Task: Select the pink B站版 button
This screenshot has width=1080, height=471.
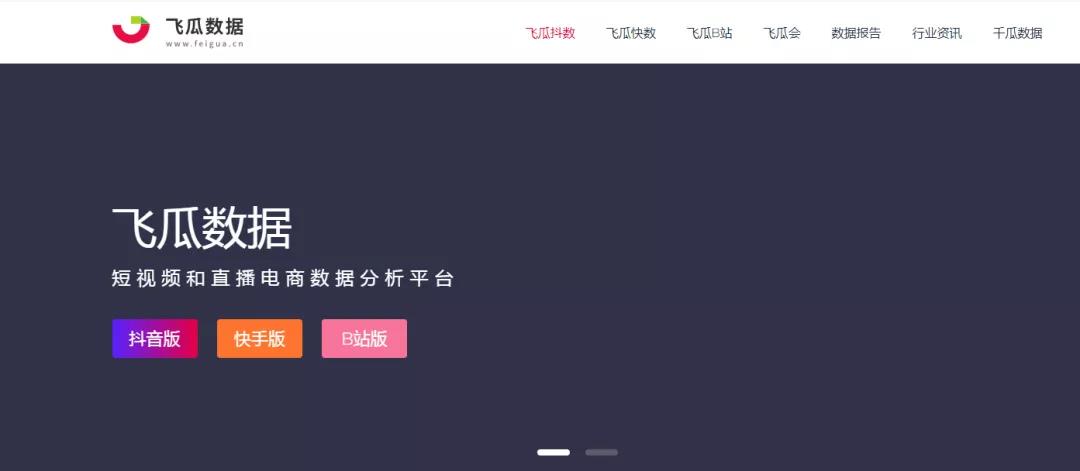Action: (364, 338)
